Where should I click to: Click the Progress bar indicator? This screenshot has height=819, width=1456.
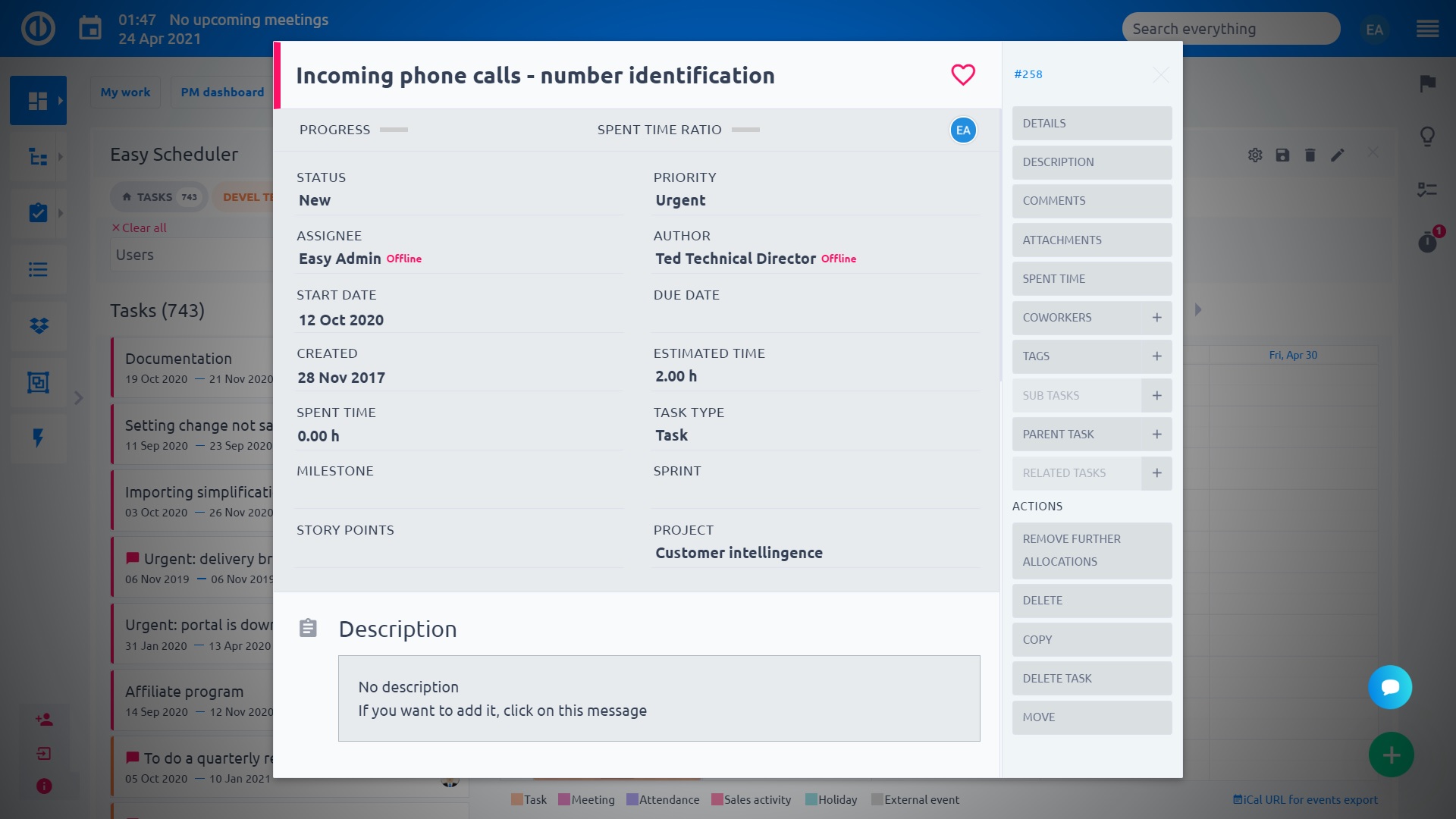point(394,130)
